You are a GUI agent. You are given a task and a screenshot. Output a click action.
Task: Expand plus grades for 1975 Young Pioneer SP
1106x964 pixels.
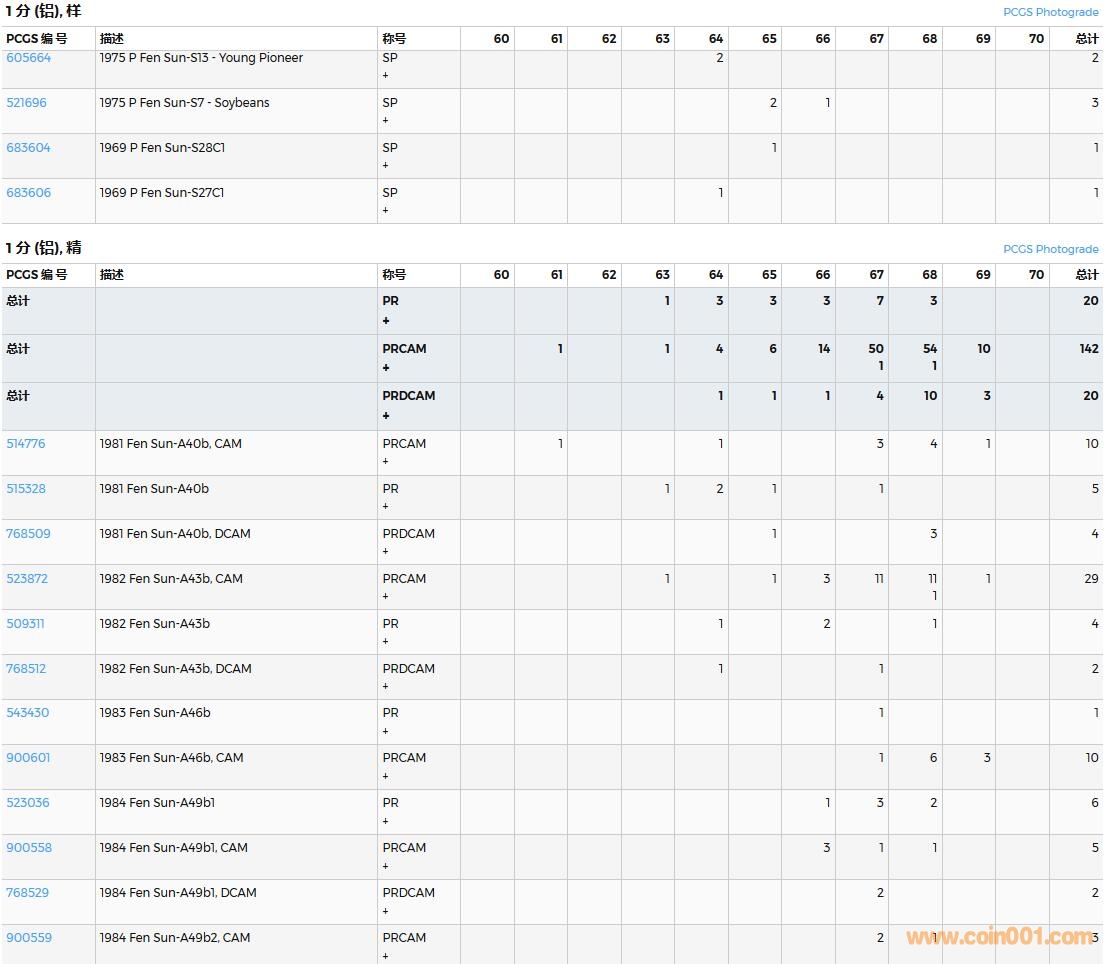pos(386,76)
